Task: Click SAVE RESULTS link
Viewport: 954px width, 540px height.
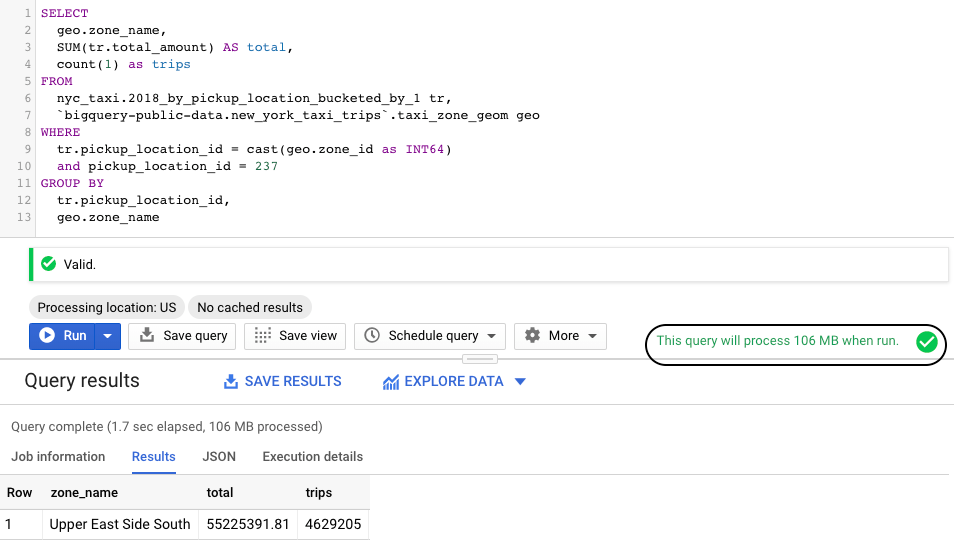Action: [283, 381]
